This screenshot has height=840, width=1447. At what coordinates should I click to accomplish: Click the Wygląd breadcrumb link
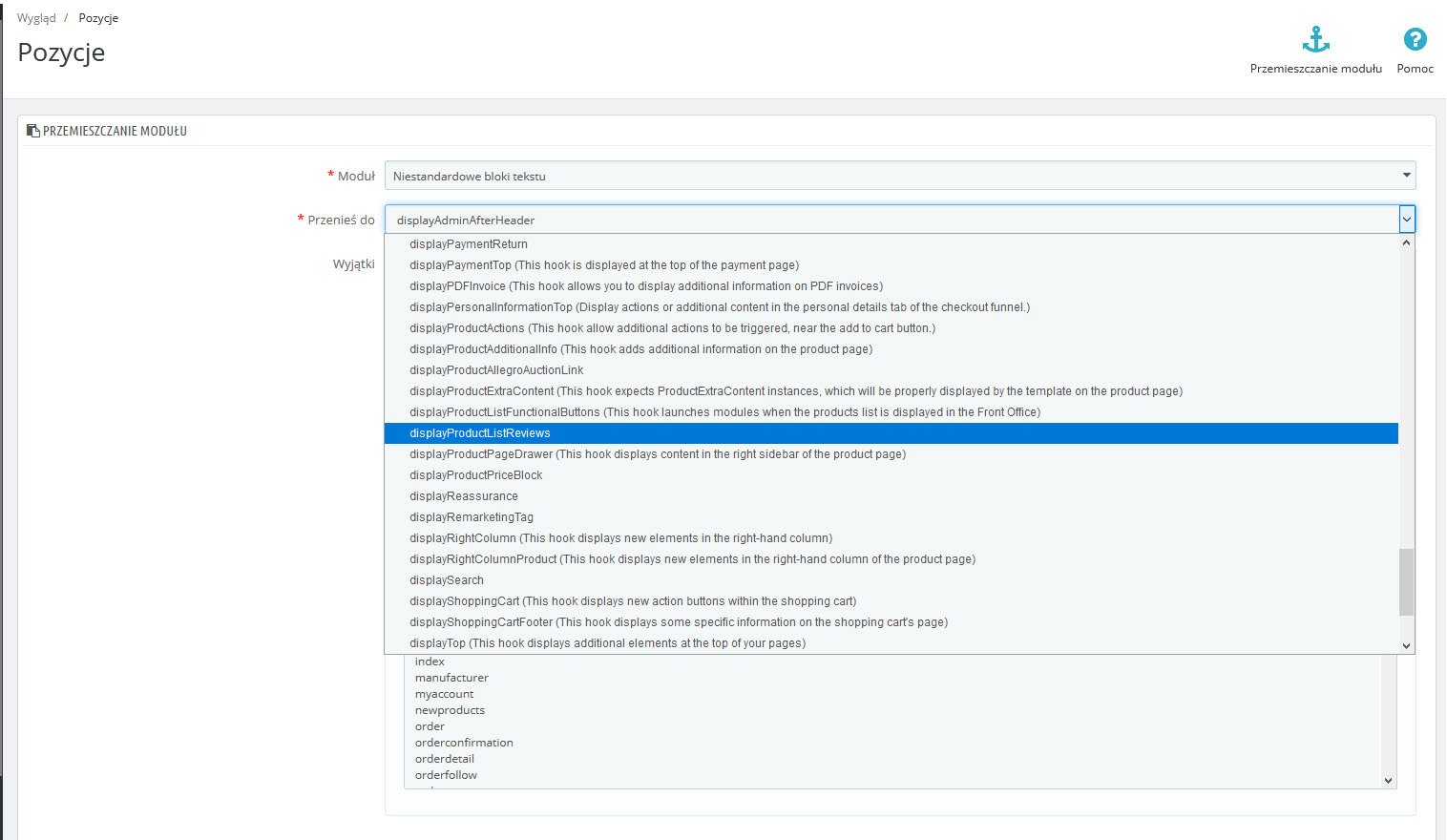point(36,18)
